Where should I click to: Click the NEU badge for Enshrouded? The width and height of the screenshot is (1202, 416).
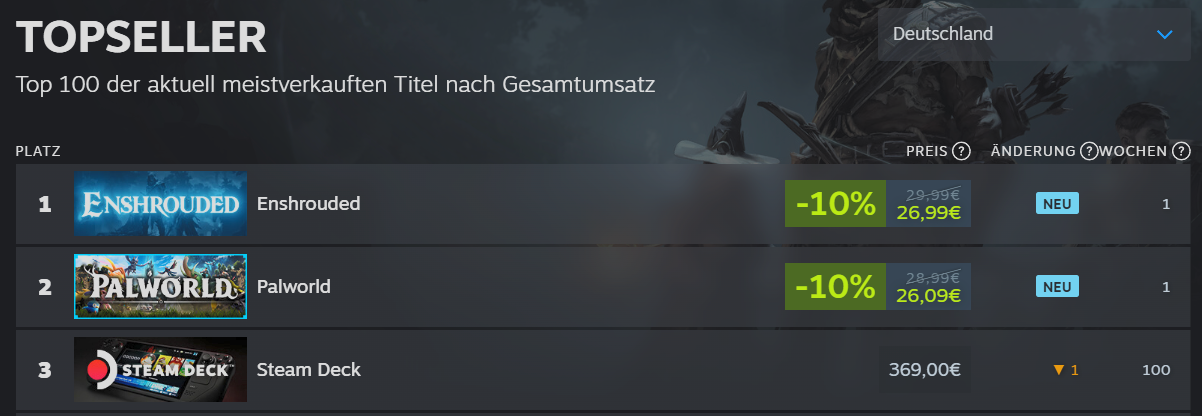pyautogui.click(x=1057, y=204)
